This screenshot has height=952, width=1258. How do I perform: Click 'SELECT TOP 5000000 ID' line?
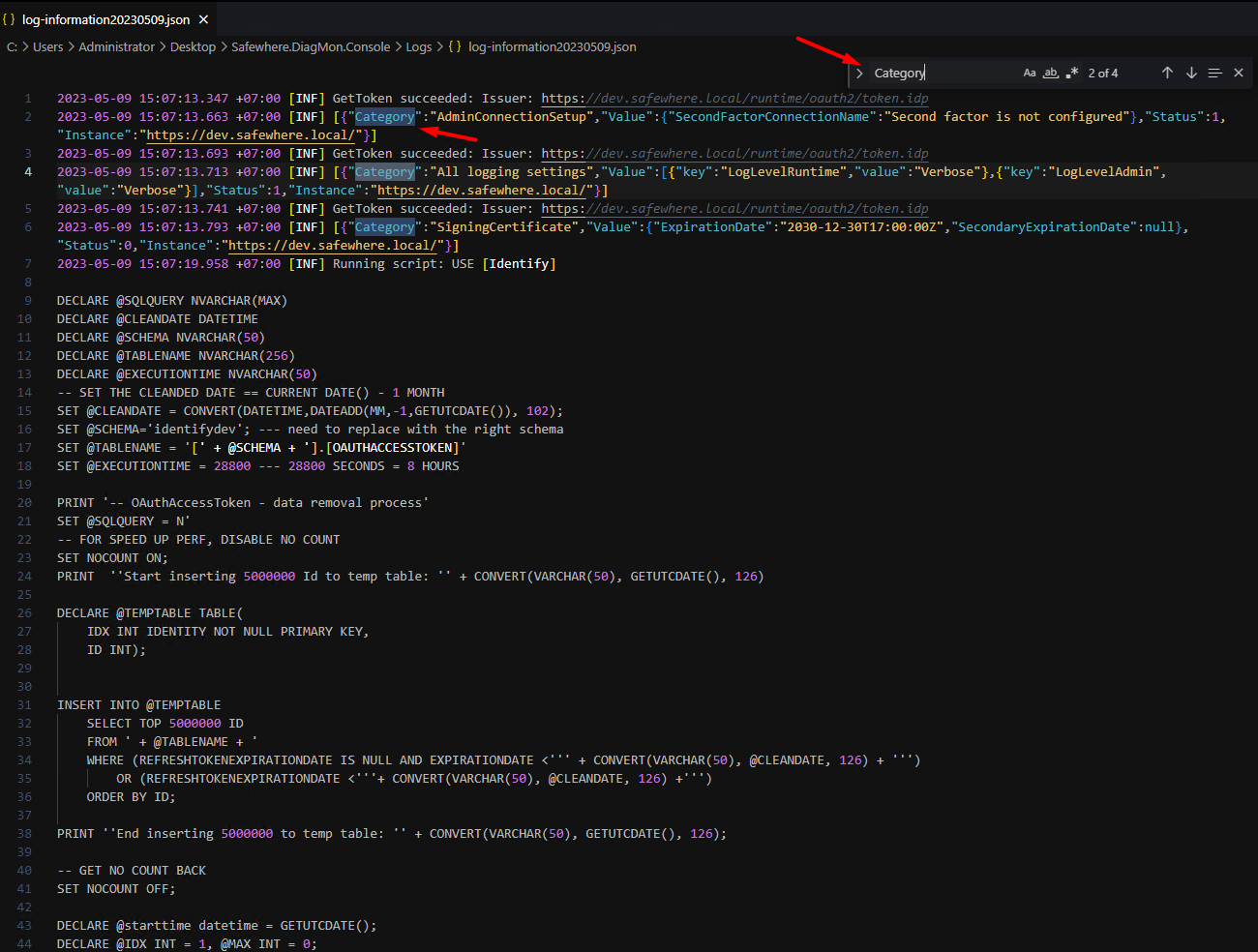[x=165, y=723]
